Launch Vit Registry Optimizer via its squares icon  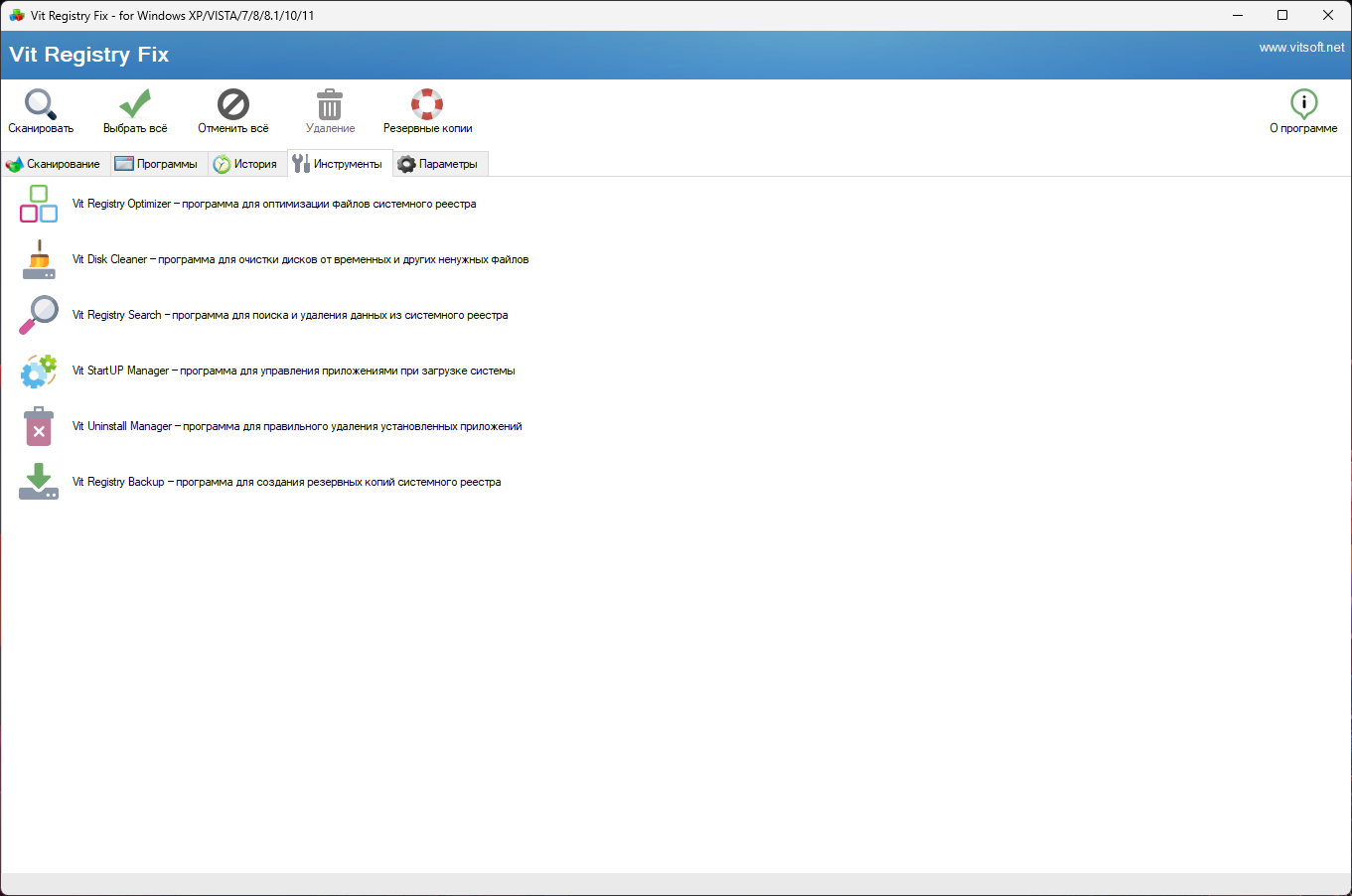click(39, 204)
